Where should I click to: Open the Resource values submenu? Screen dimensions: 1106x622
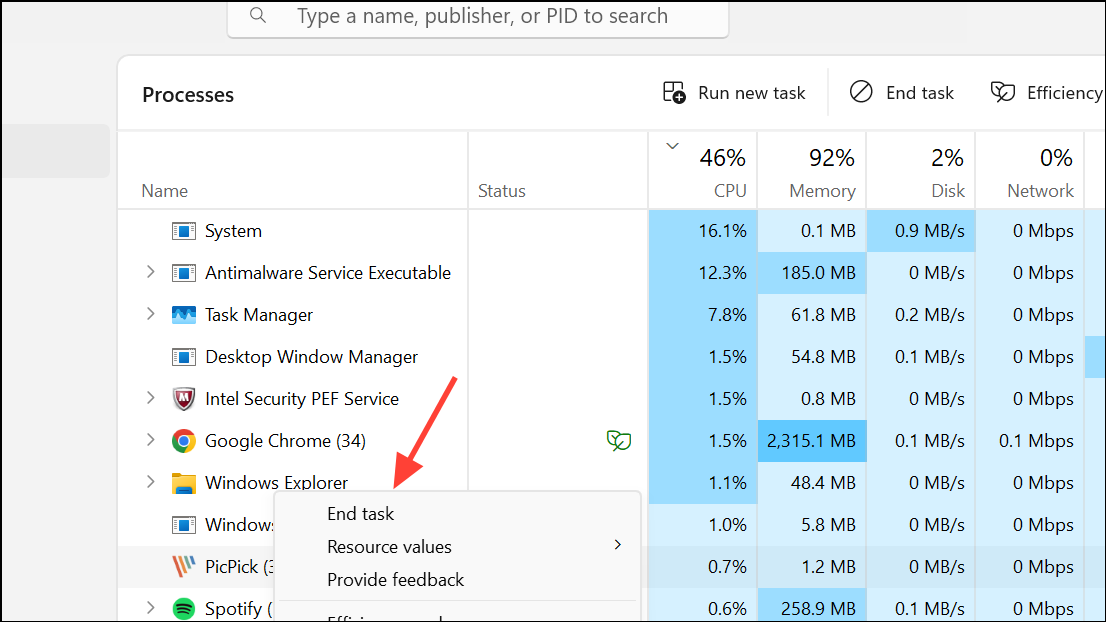(389, 547)
